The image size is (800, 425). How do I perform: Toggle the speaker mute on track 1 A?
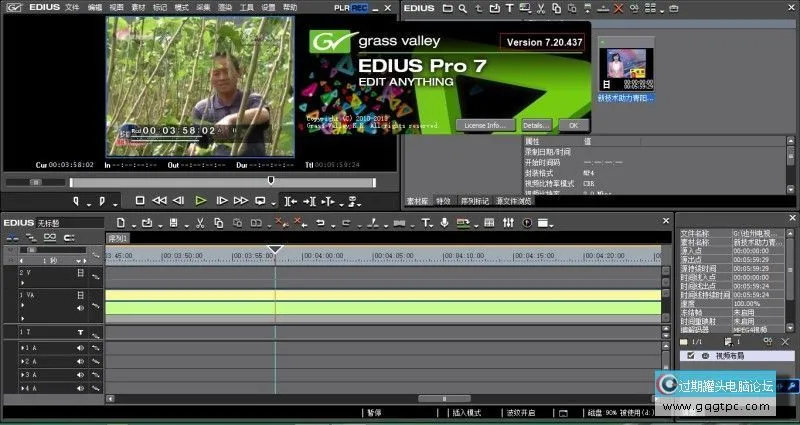tap(81, 348)
